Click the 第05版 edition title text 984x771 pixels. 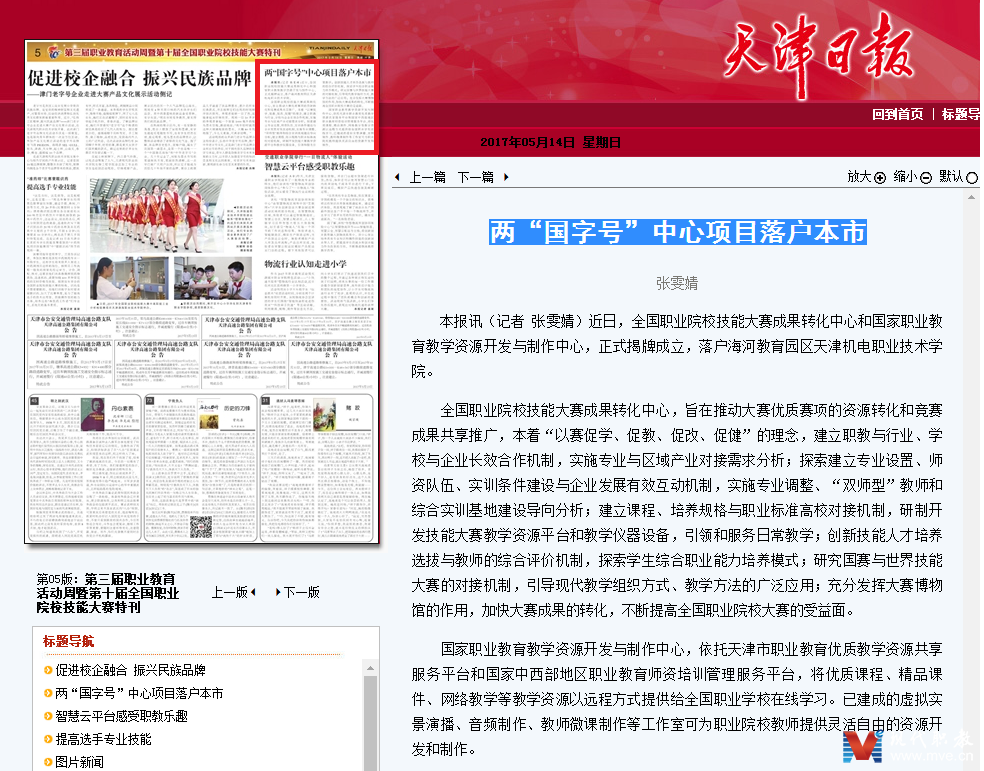tap(108, 593)
